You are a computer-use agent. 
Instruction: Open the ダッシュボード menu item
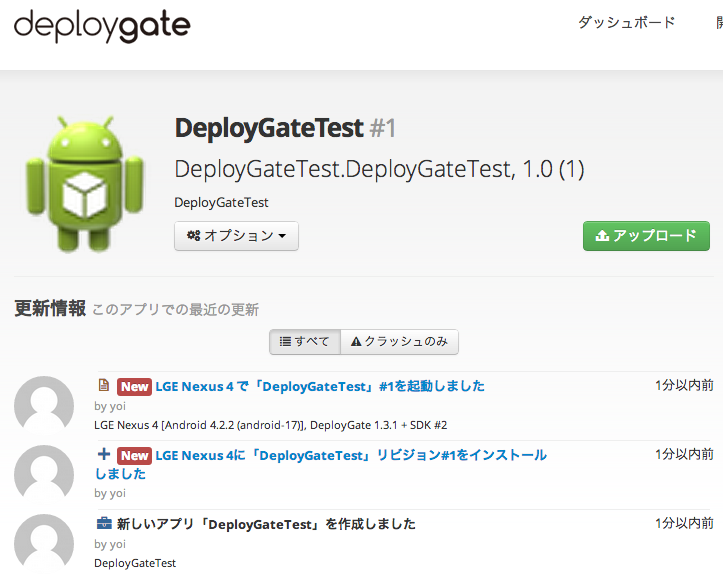tap(627, 22)
